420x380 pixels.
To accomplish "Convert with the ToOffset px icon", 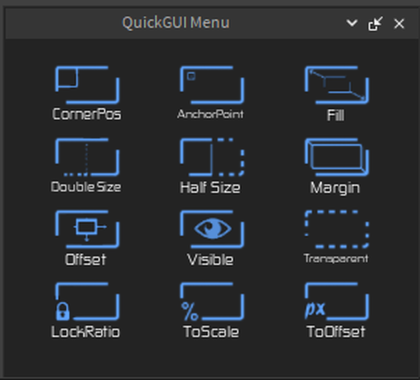I will click(x=337, y=301).
